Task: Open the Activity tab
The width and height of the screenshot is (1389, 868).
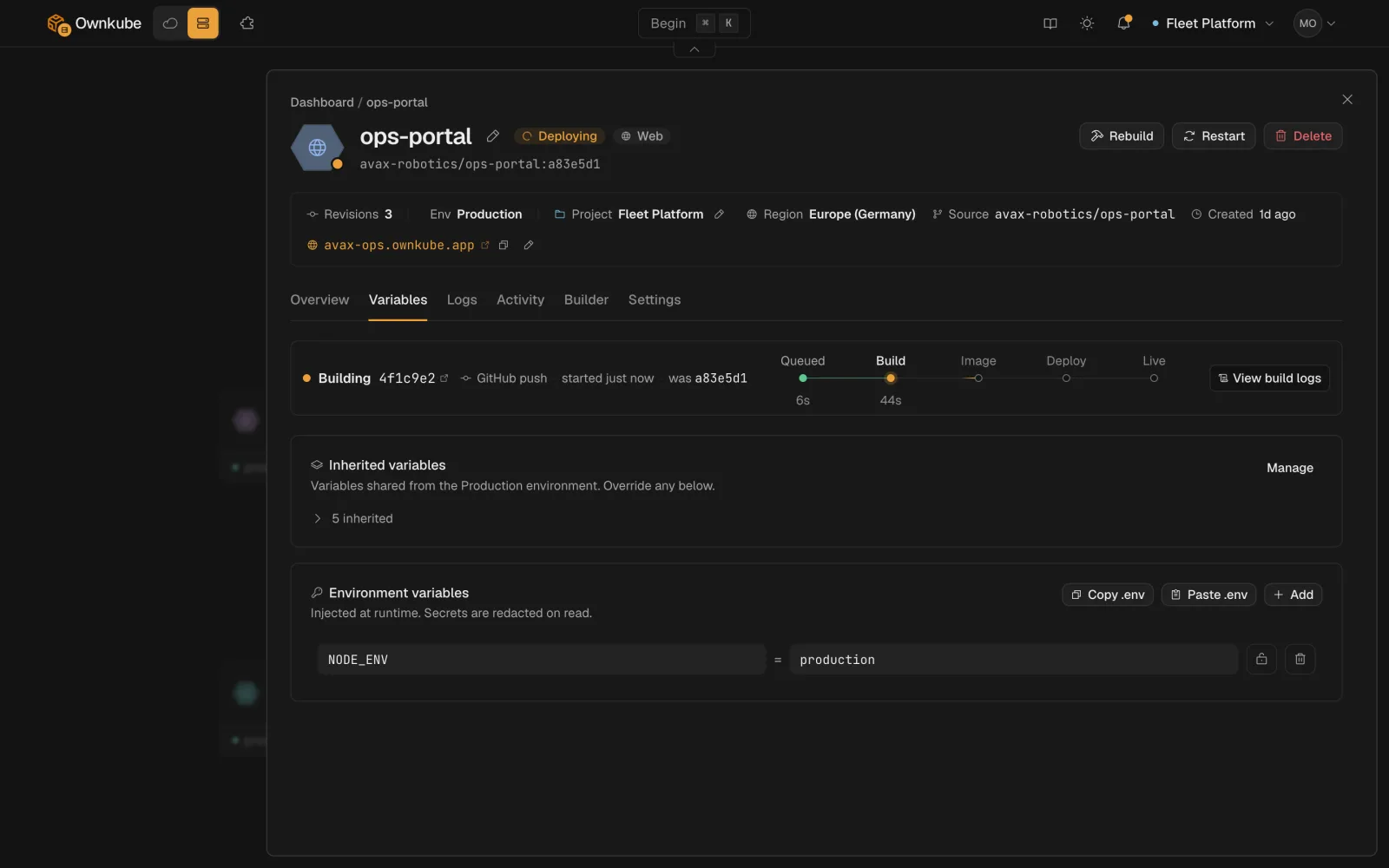Action: (520, 299)
